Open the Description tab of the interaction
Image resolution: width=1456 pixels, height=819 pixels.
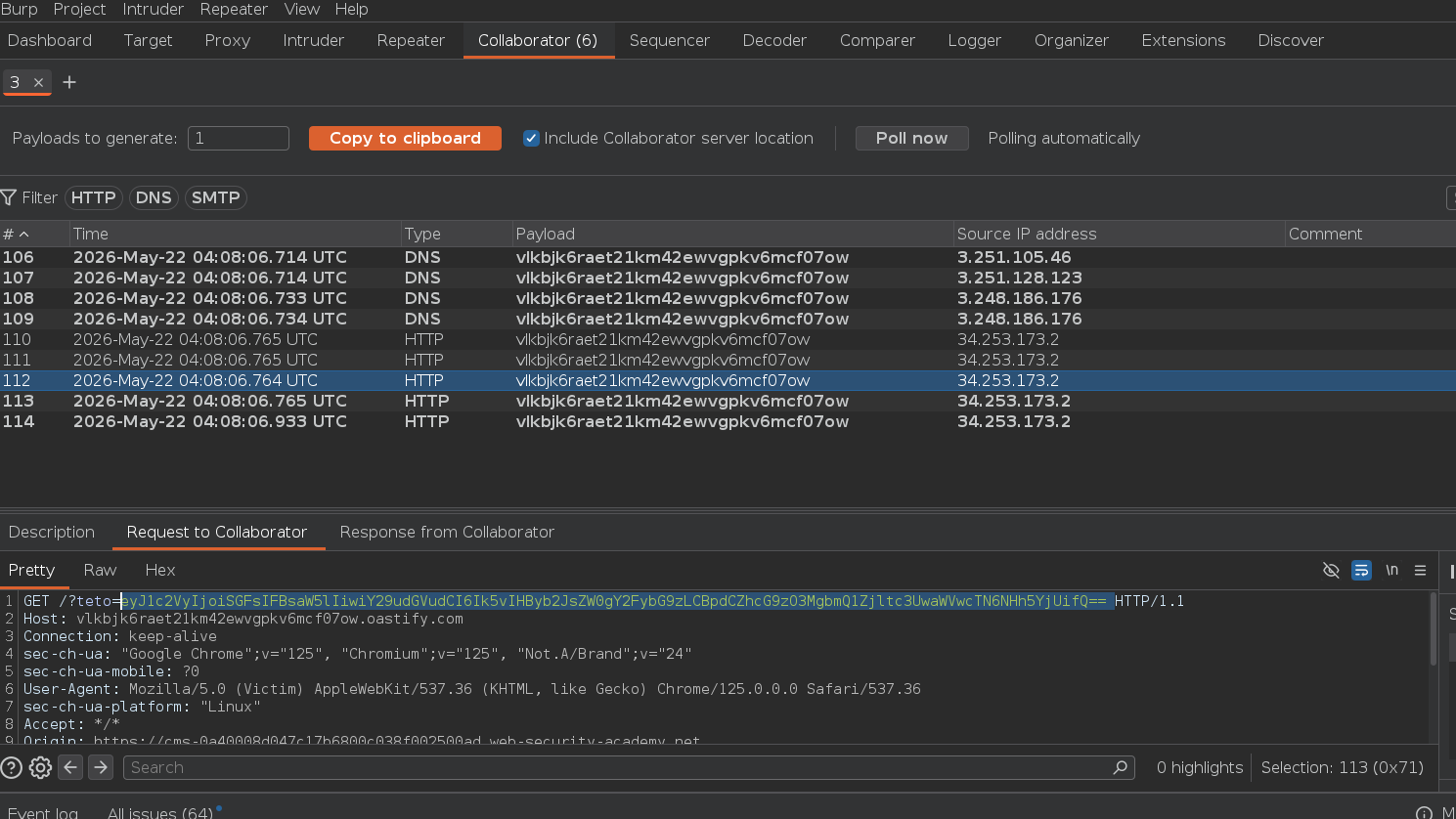click(52, 533)
